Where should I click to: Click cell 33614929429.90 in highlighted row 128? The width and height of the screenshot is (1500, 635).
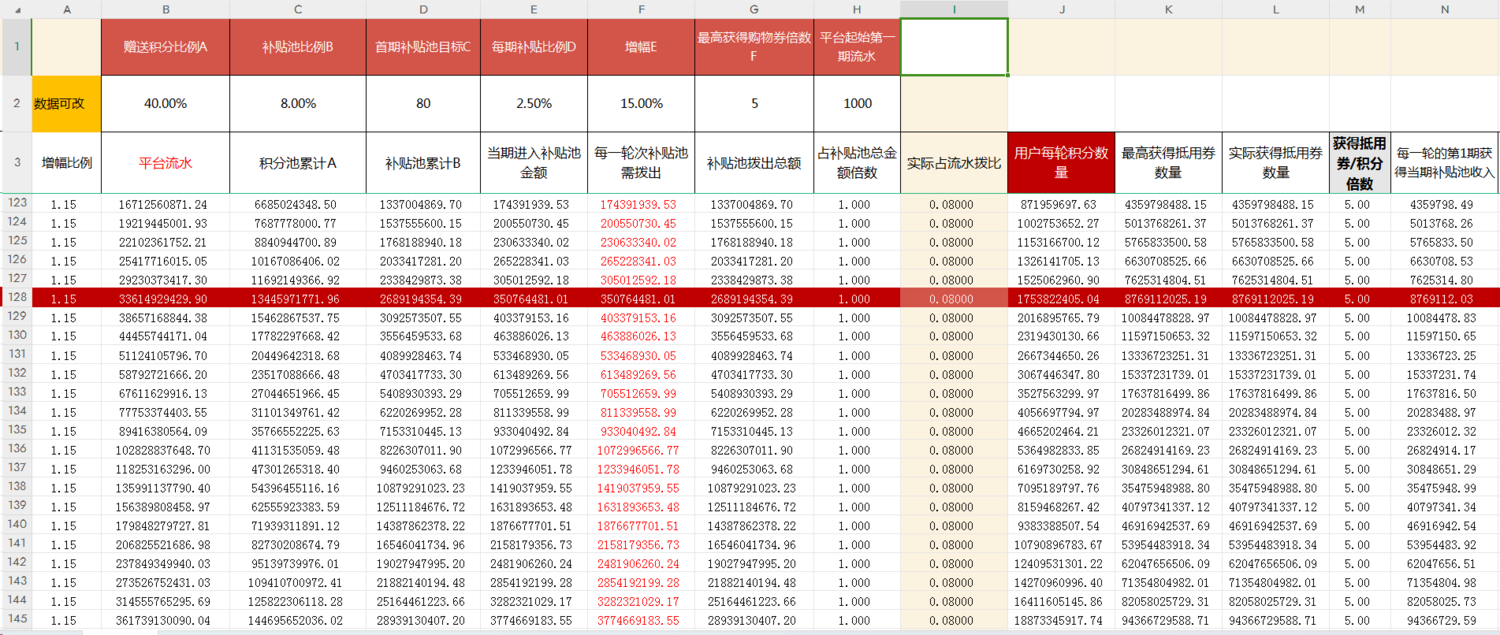[166, 297]
